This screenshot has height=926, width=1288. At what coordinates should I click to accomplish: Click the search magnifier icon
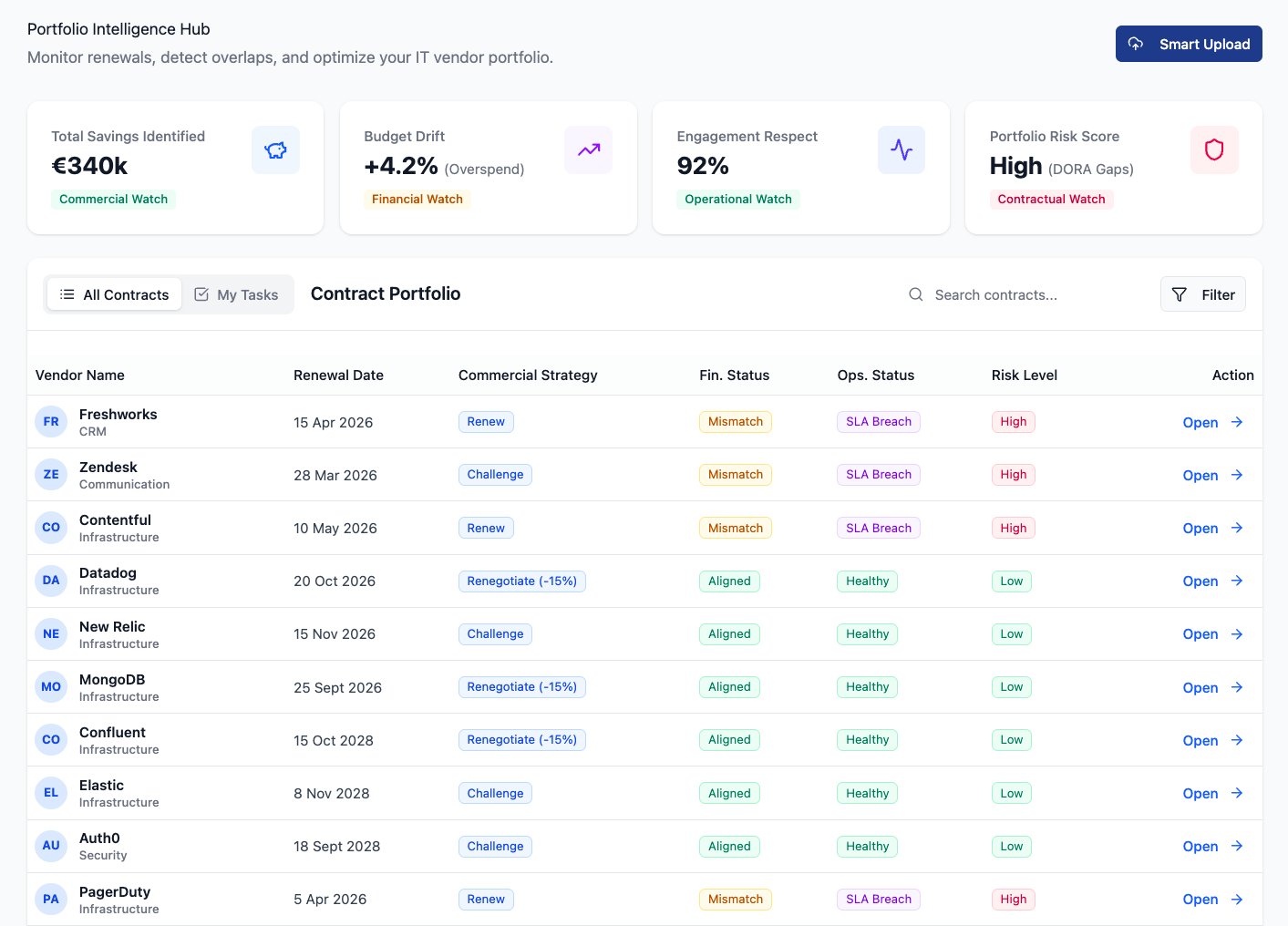[915, 294]
